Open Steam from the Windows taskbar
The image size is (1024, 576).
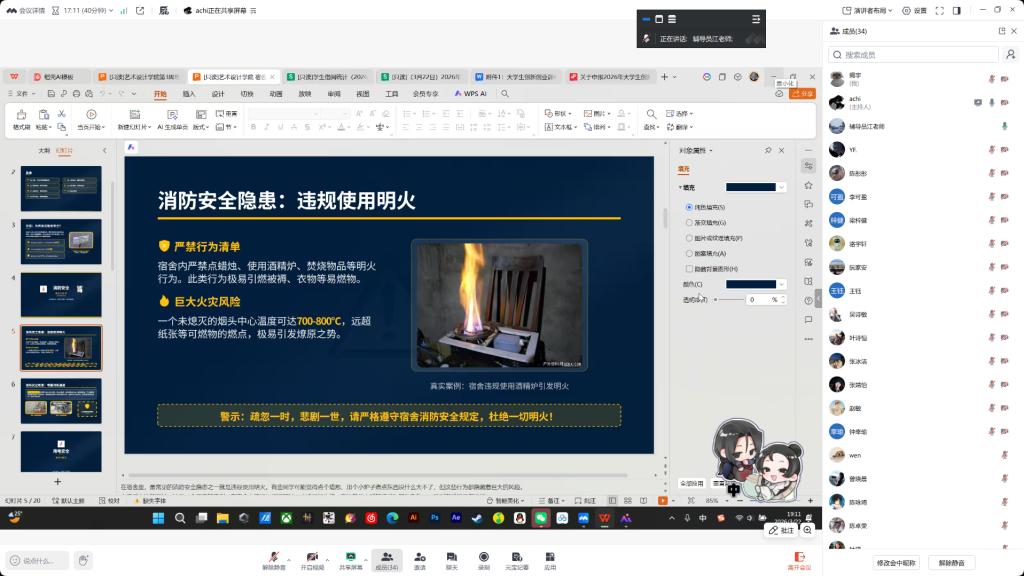point(477,518)
